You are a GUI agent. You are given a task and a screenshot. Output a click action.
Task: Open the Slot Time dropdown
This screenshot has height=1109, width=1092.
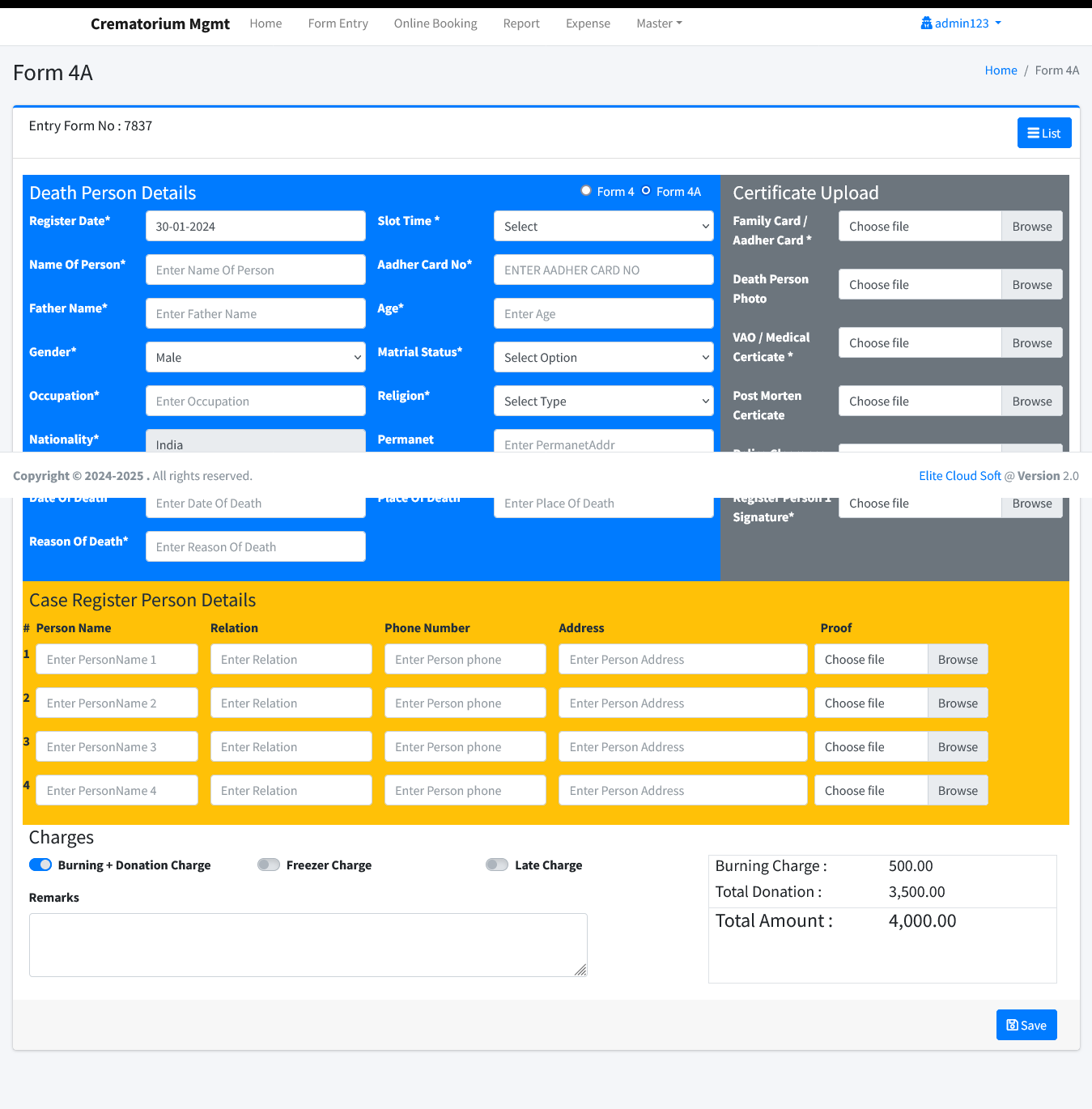coord(603,227)
